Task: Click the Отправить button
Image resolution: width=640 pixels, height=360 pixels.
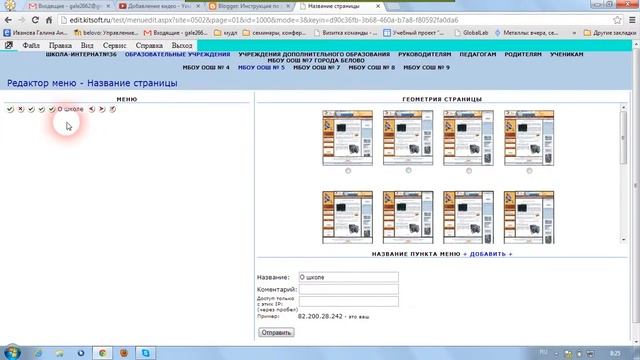Action: 276,333
